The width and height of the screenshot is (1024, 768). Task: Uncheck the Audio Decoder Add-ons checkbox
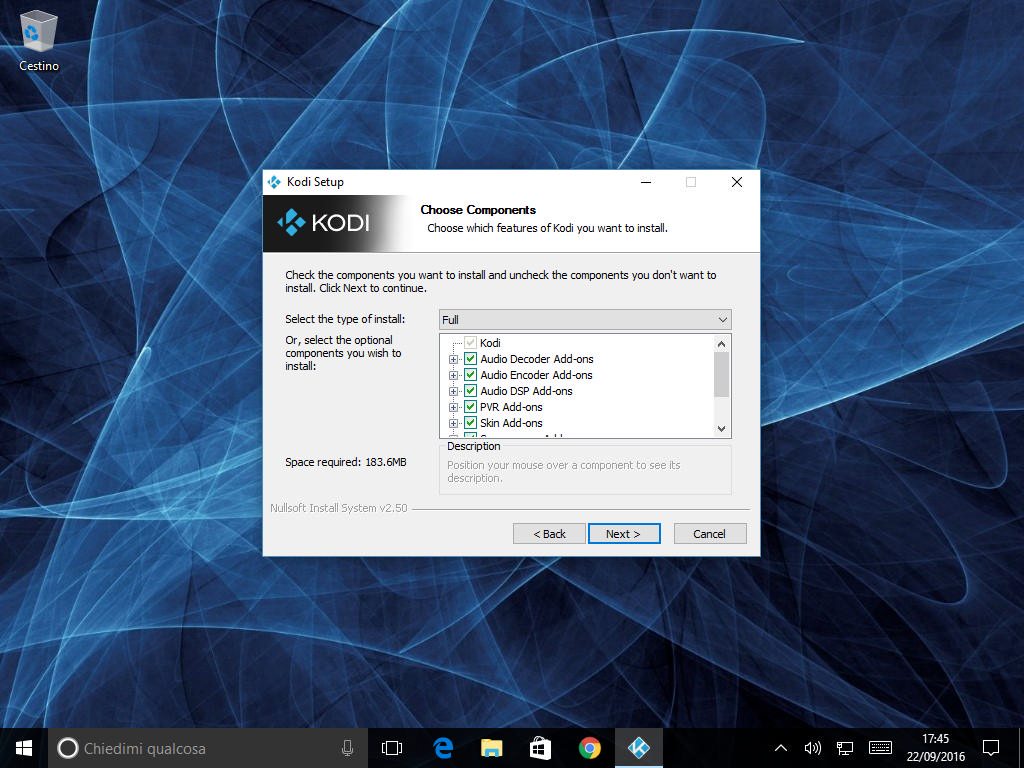click(x=470, y=359)
